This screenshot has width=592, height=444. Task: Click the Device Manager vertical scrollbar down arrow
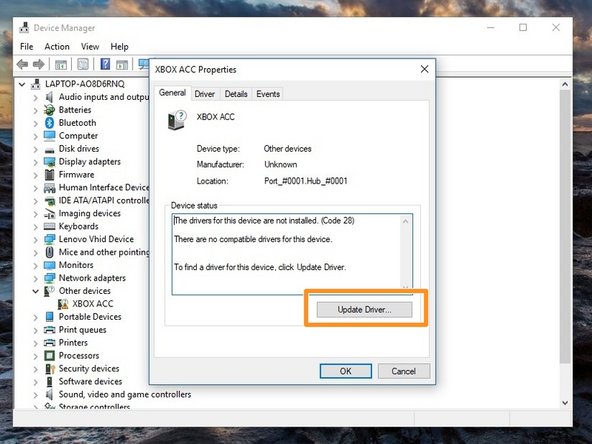(x=565, y=403)
